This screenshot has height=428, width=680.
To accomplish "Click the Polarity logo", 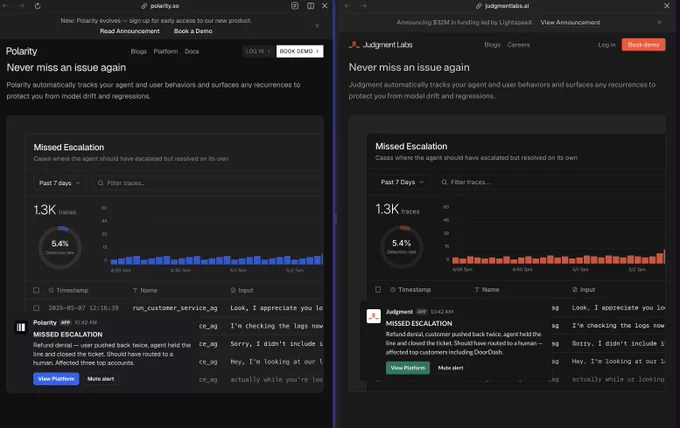I will click(x=21, y=51).
